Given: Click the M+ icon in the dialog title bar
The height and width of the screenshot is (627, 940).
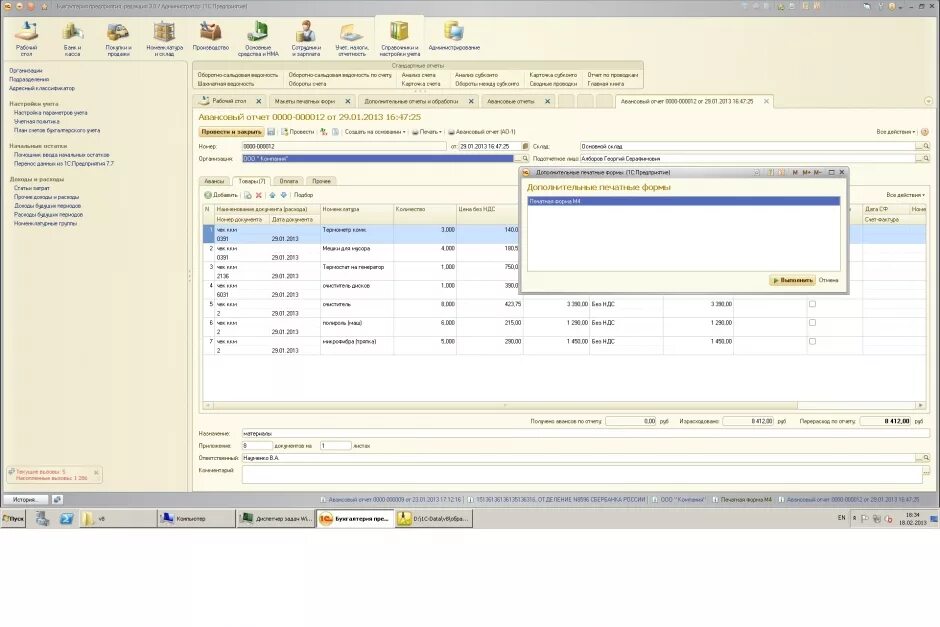Looking at the screenshot, I should tap(806, 173).
